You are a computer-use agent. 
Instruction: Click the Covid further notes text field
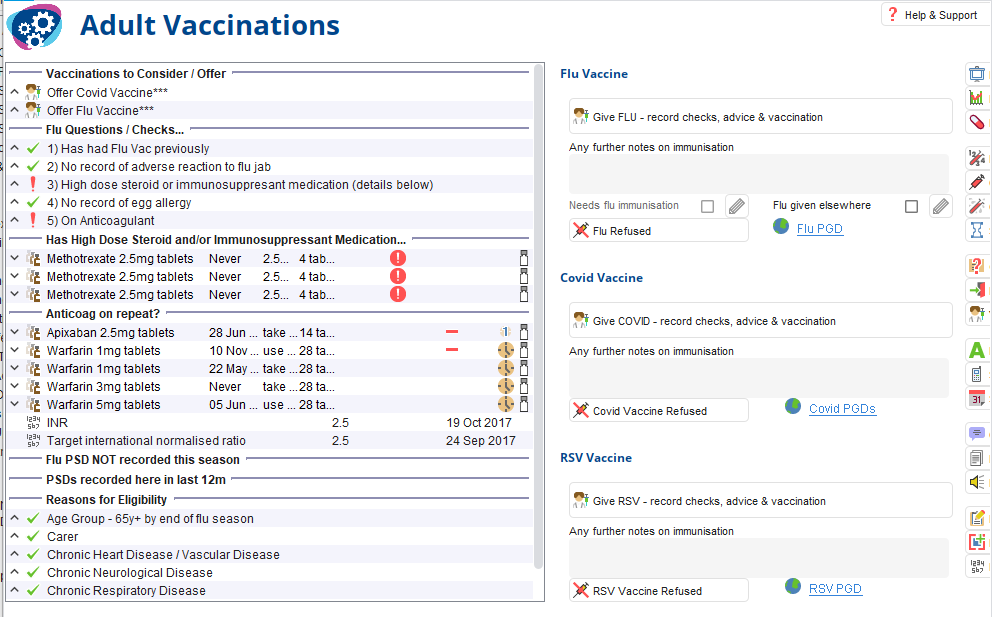pos(759,378)
